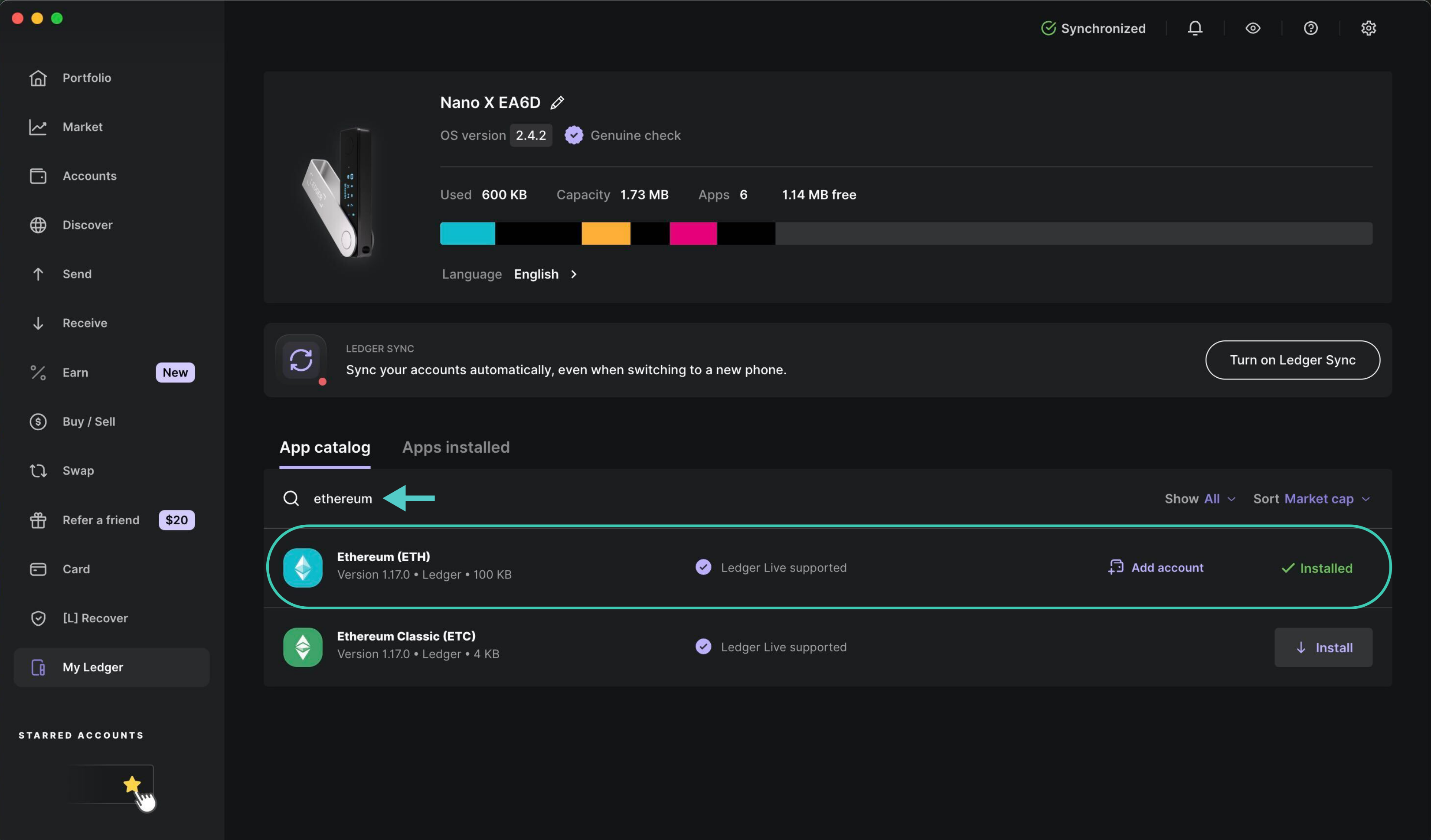The image size is (1431, 840).
Task: Open Portfolio home icon in sidebar
Action: pyautogui.click(x=38, y=78)
